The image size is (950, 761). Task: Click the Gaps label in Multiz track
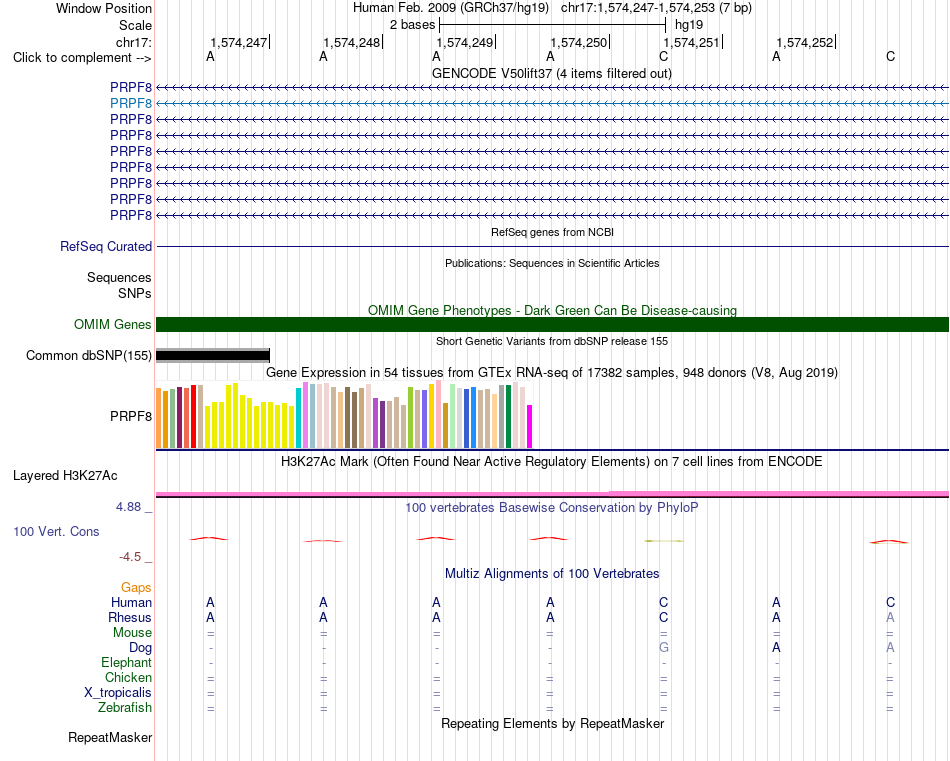tap(136, 587)
